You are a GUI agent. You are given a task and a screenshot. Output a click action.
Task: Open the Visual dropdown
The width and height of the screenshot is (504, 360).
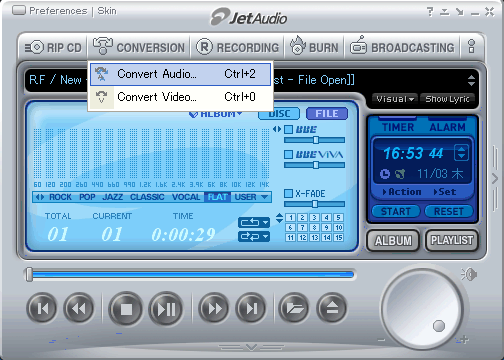coord(395,99)
